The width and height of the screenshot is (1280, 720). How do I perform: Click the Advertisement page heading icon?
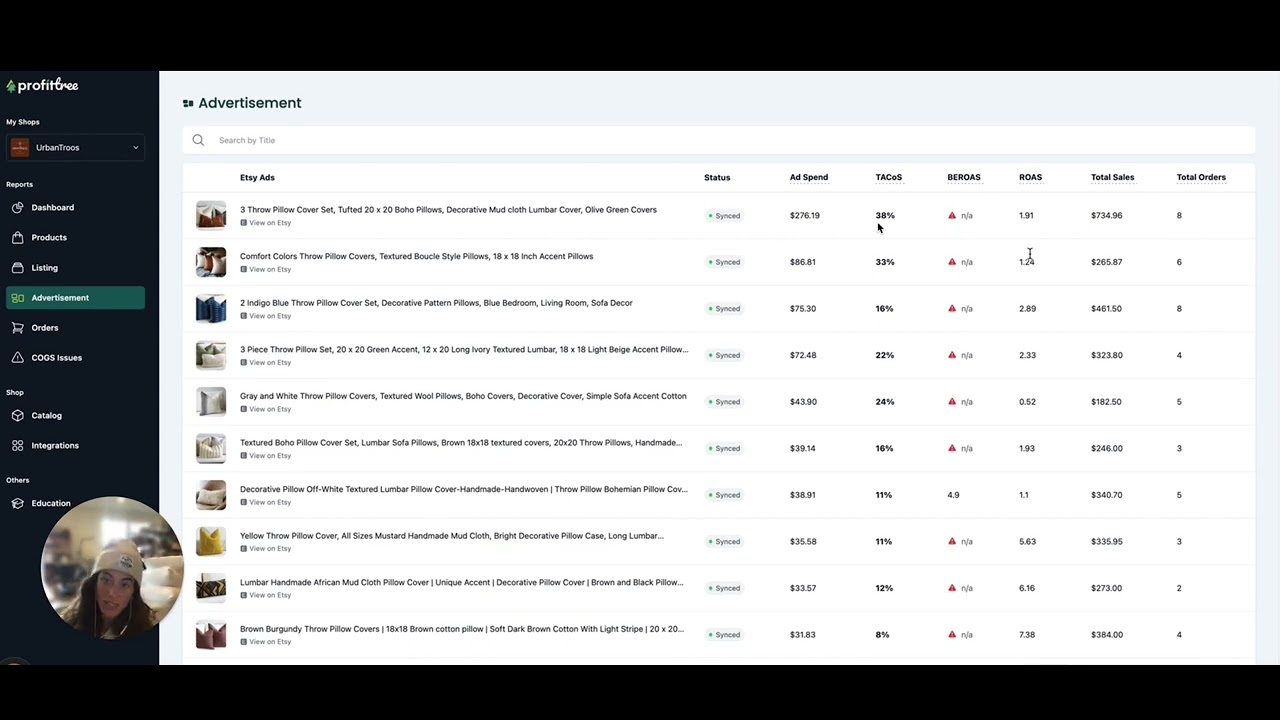pyautogui.click(x=188, y=103)
